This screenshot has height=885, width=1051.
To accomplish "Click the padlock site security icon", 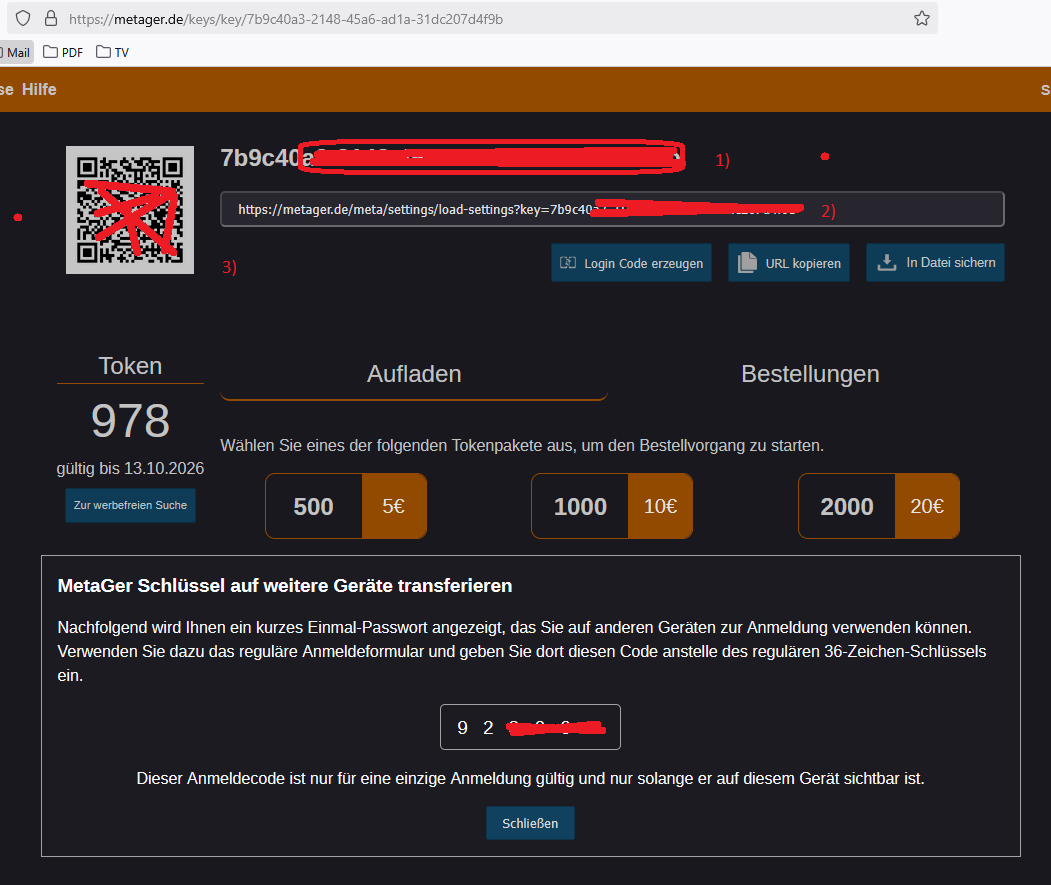I will (x=51, y=18).
